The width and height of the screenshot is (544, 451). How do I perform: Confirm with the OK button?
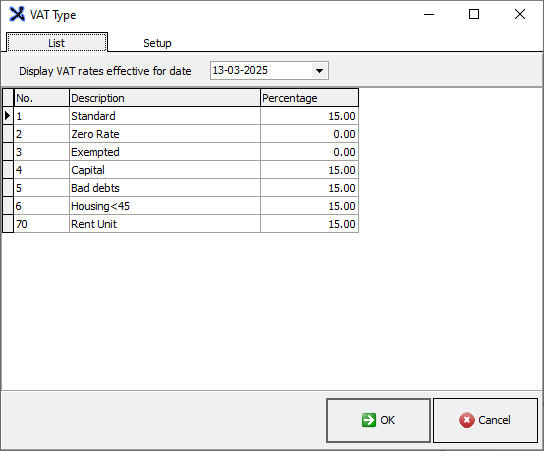379,420
